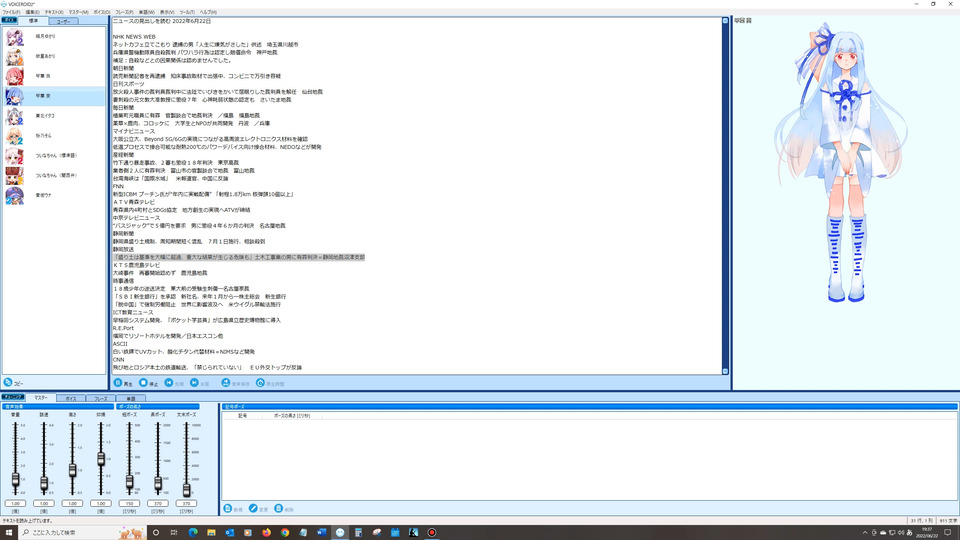Open the マスター menu
Viewport: 960px width, 540px height.
[x=78, y=12]
